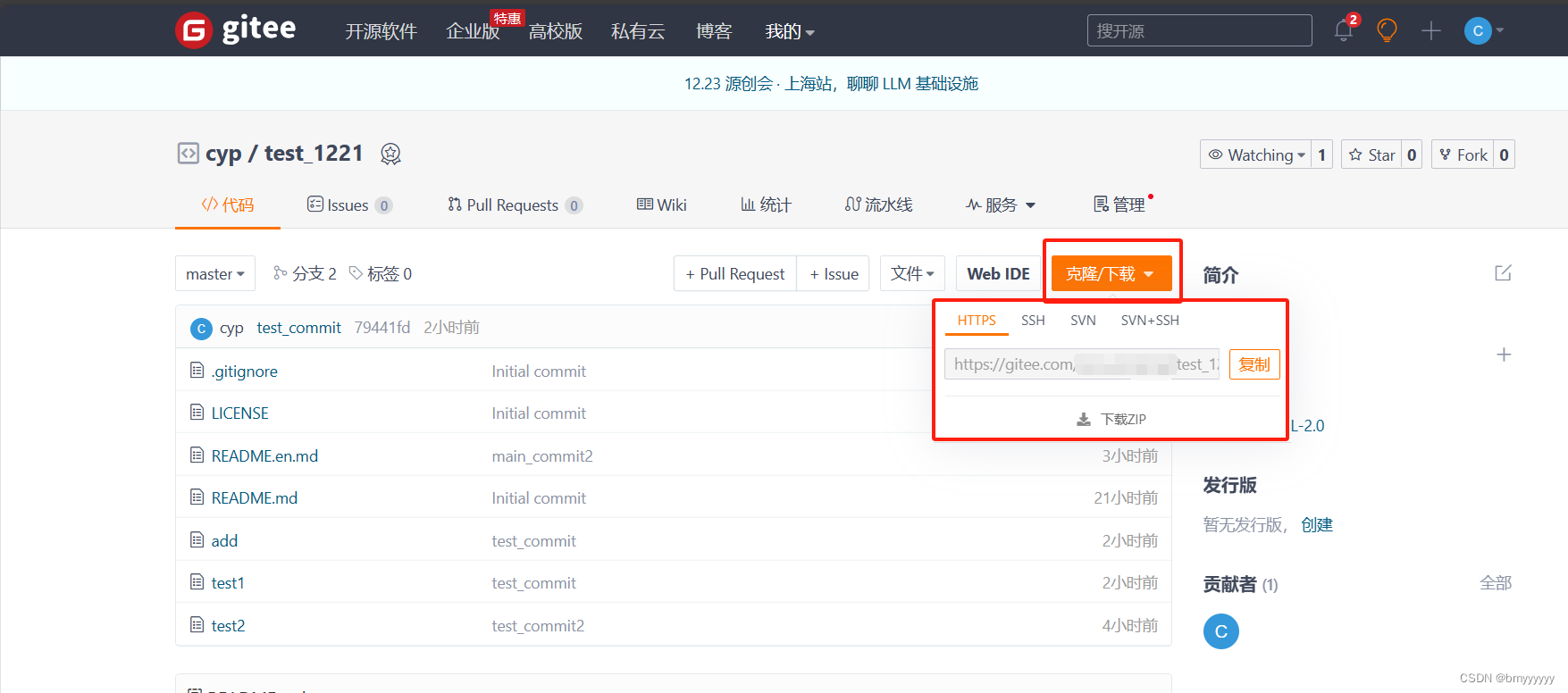The height and width of the screenshot is (693, 1568).
Task: Open 企业版 in the top nav
Action: pos(473,31)
